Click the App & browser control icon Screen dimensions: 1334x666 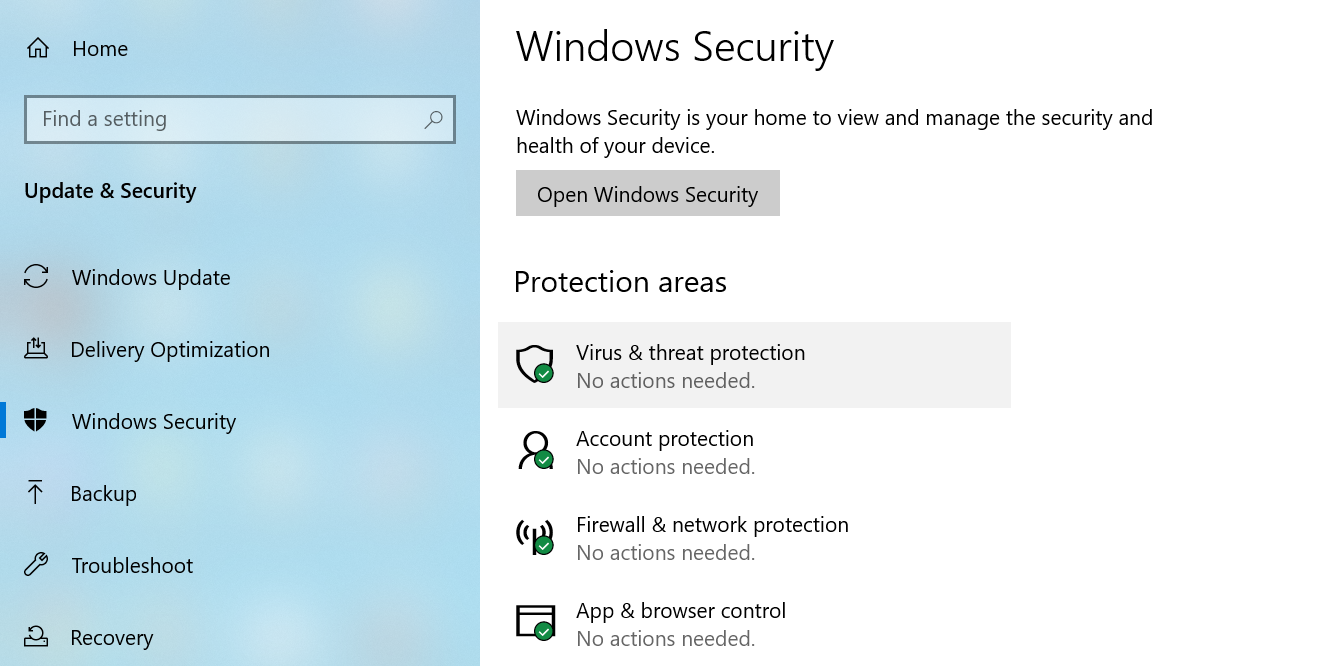tap(535, 623)
